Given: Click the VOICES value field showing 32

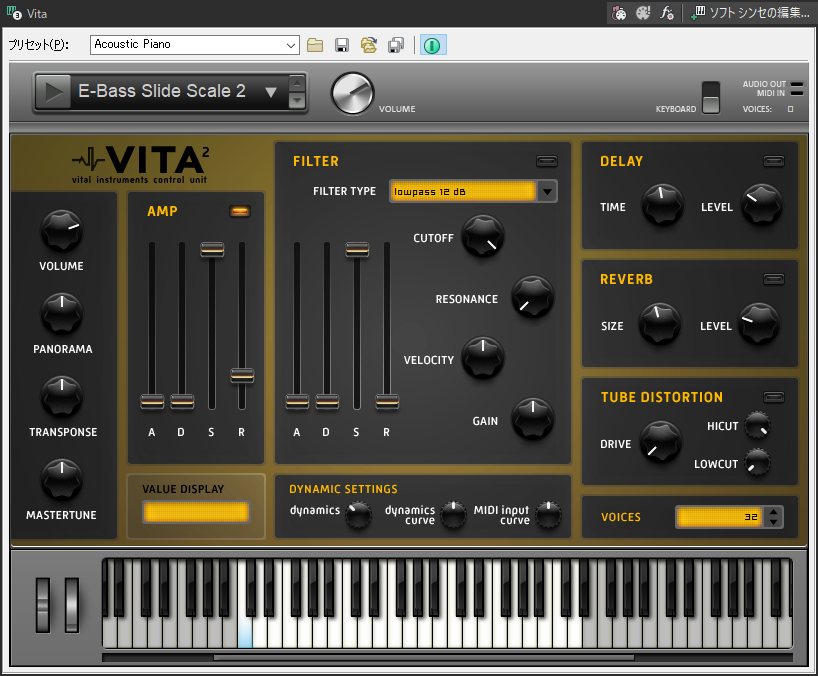Looking at the screenshot, I should tap(719, 517).
